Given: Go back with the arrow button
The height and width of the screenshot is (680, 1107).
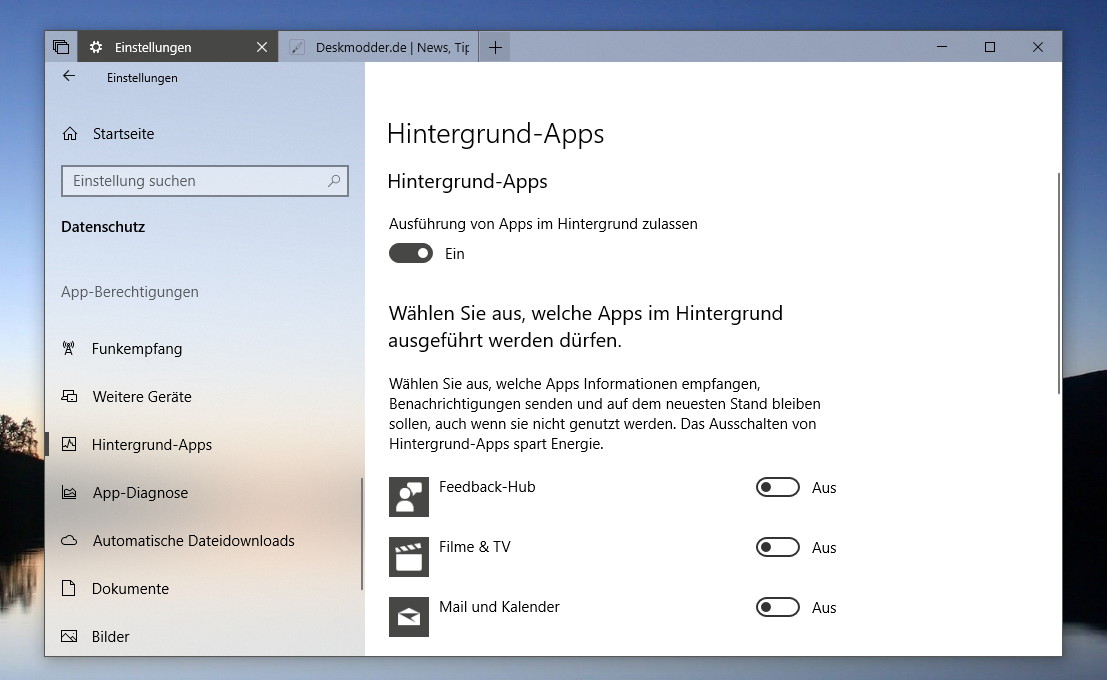Looking at the screenshot, I should [68, 76].
